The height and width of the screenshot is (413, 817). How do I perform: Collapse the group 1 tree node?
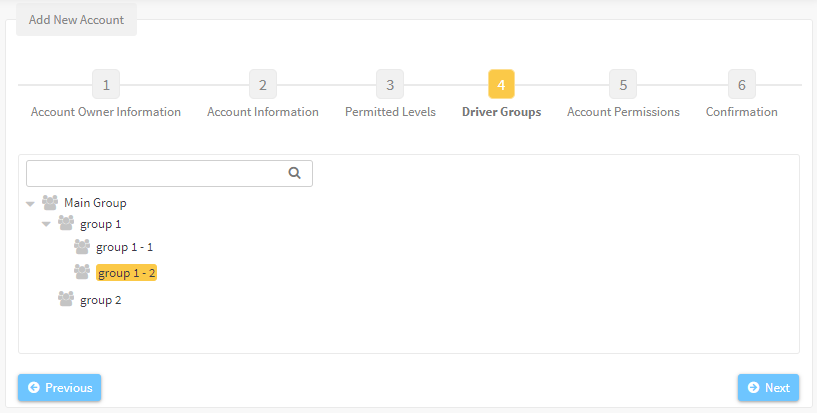coord(46,224)
